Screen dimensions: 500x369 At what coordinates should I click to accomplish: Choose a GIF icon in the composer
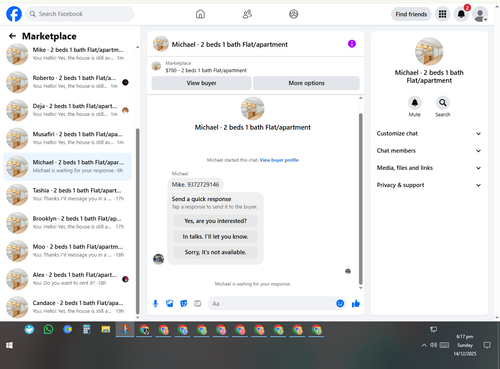198,304
